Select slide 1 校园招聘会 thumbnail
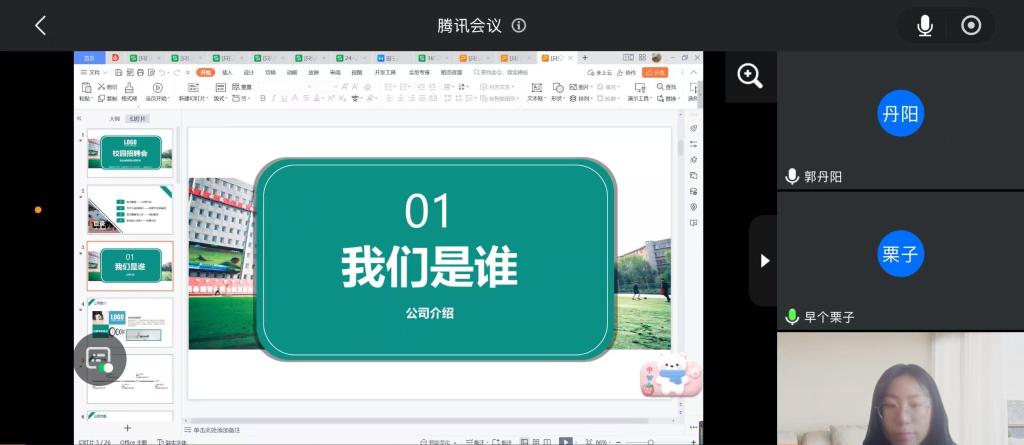Image resolution: width=1024 pixels, height=445 pixels. point(129,153)
